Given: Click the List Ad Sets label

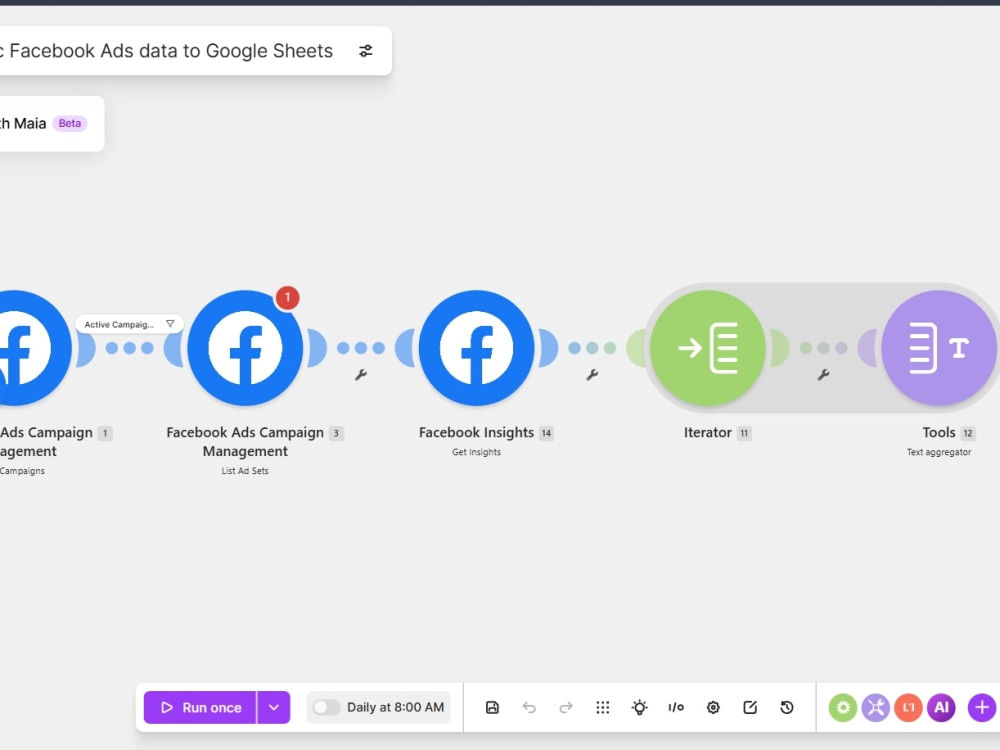Looking at the screenshot, I should [x=245, y=471].
